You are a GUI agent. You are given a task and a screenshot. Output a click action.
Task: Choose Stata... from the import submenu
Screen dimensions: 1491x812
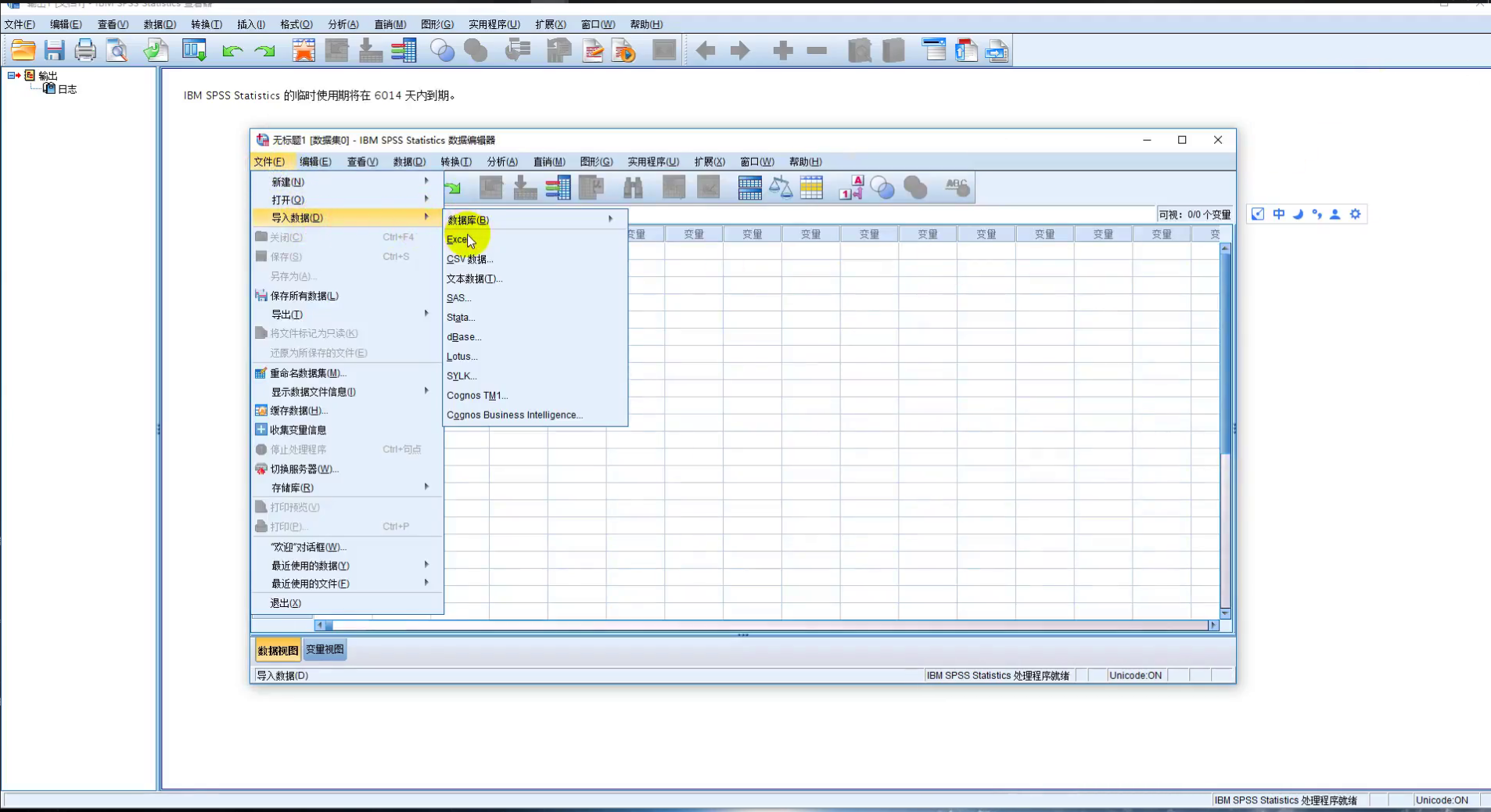(535, 318)
